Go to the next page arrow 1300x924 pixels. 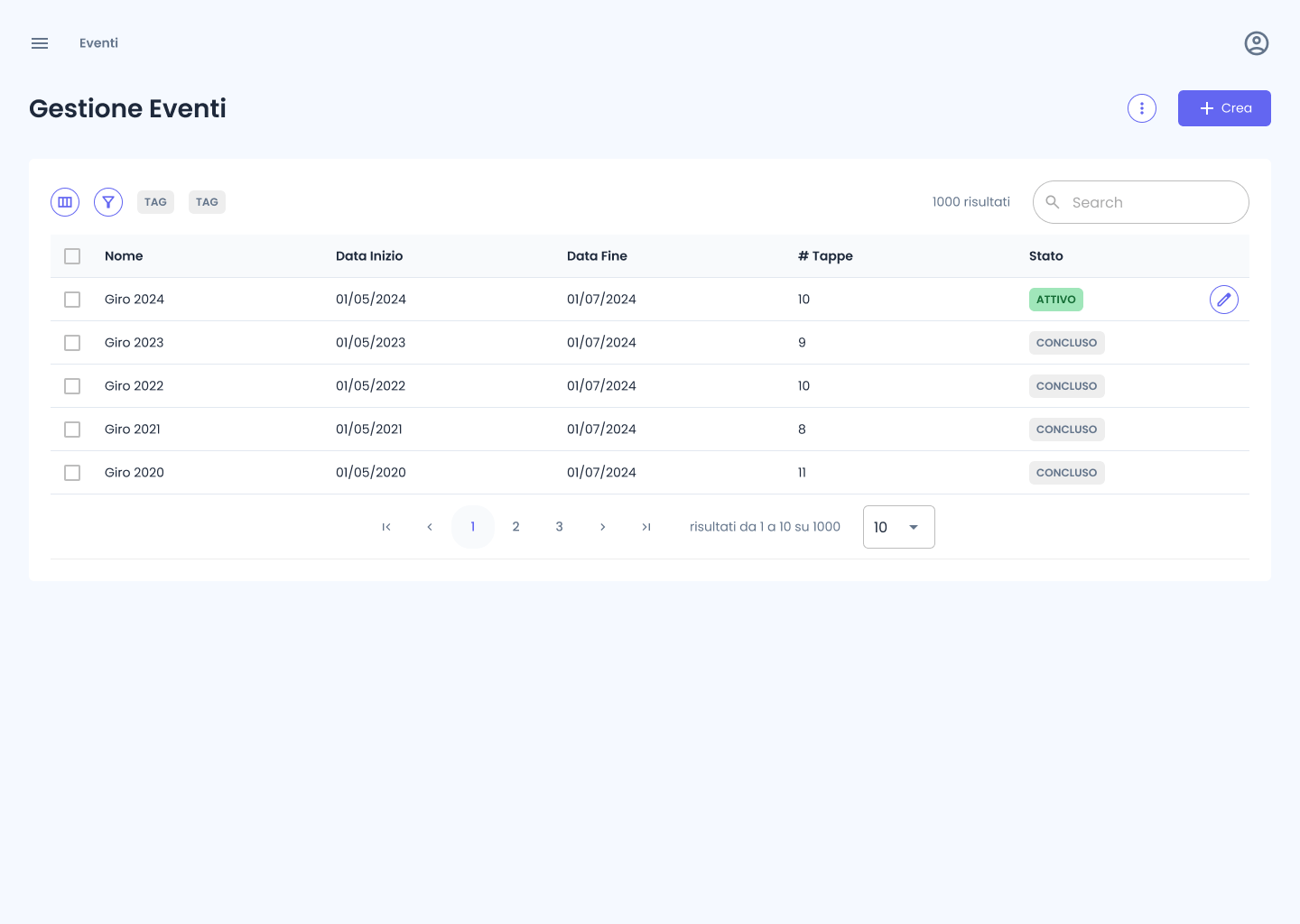click(603, 527)
